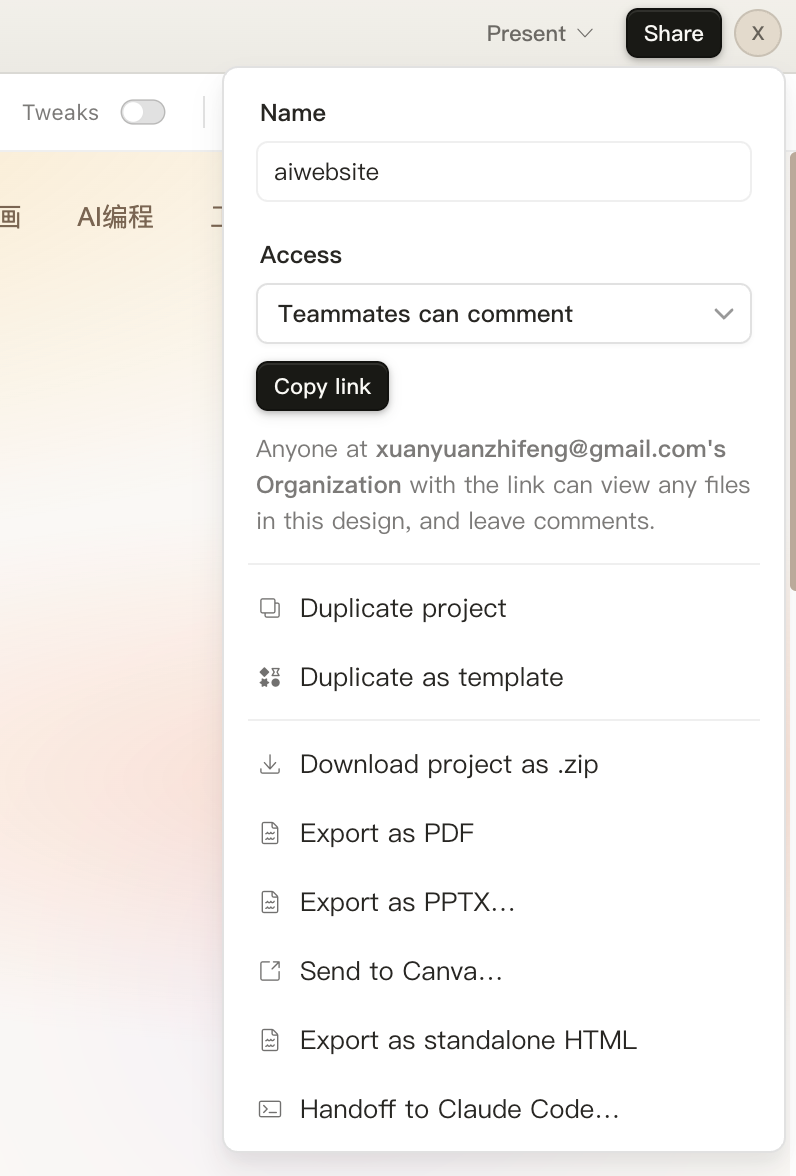Choose Handoff to Claude Code option
The width and height of the screenshot is (796, 1176).
click(459, 1109)
